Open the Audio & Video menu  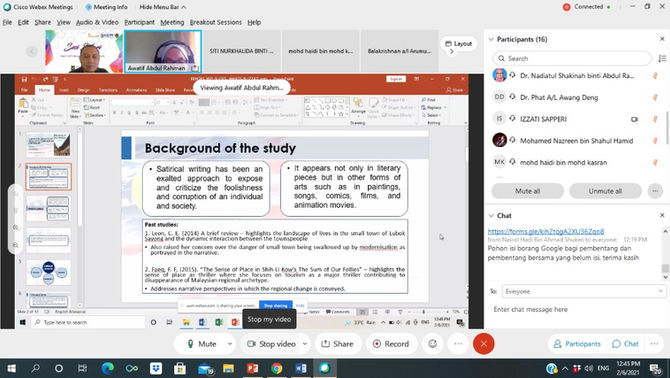click(97, 22)
